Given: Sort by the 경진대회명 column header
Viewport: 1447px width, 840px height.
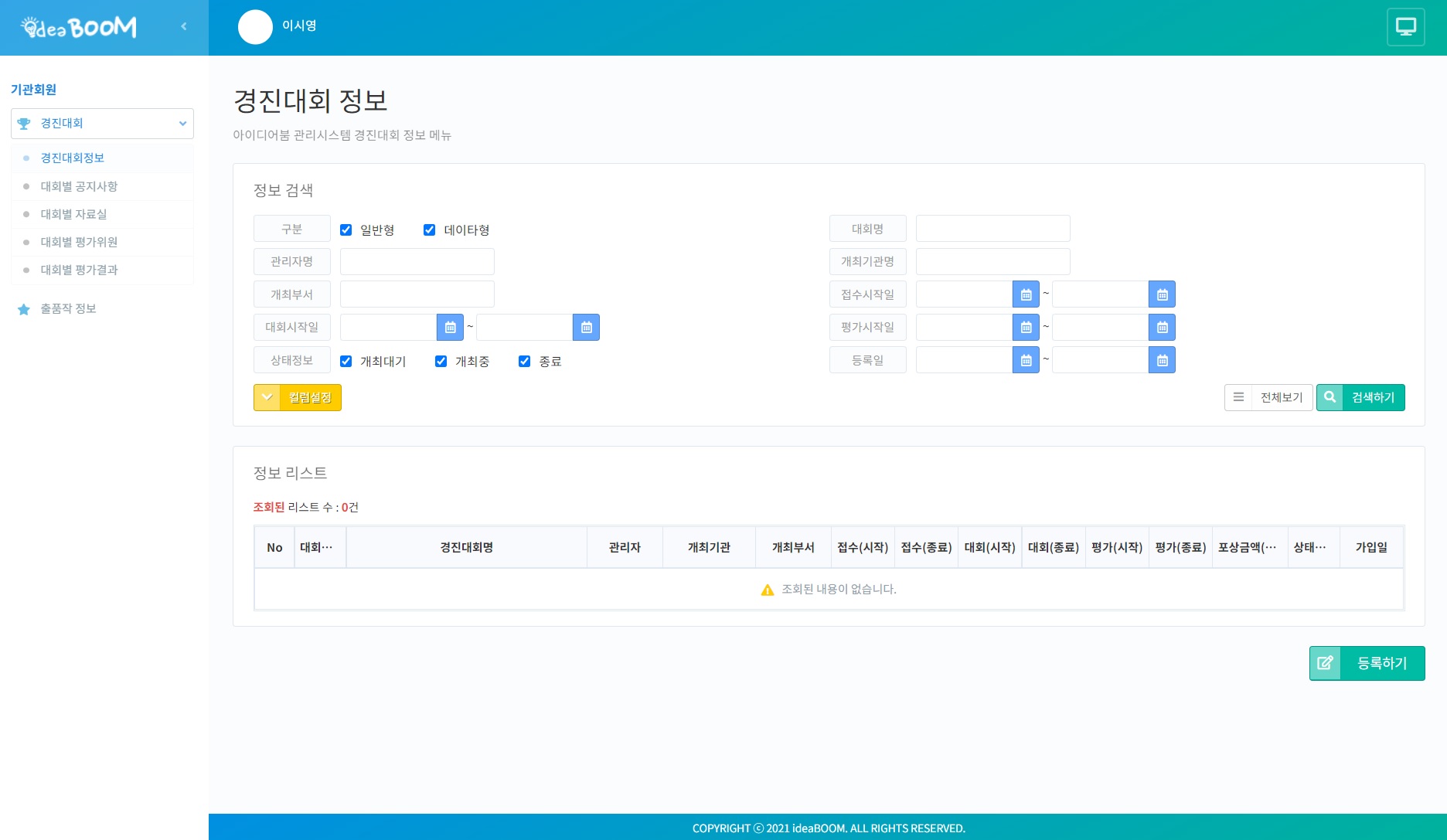Looking at the screenshot, I should pos(466,548).
